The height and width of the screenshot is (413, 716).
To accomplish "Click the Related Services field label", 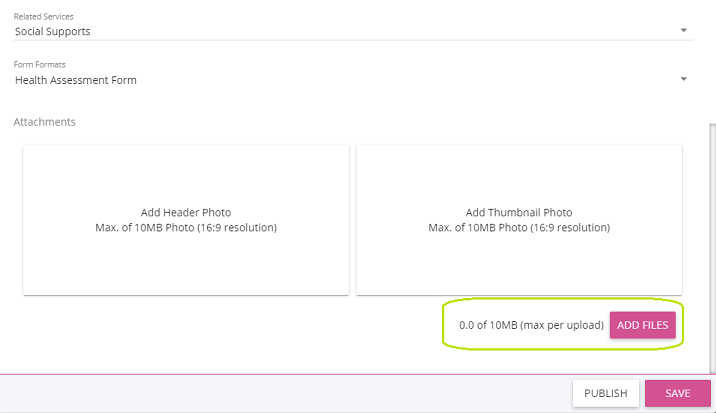I will pyautogui.click(x=43, y=17).
